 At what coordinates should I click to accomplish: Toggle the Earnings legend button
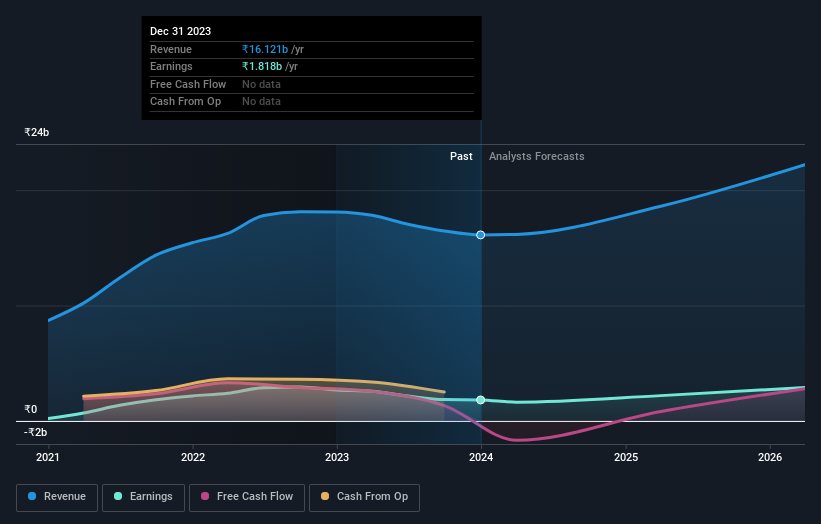coord(143,497)
